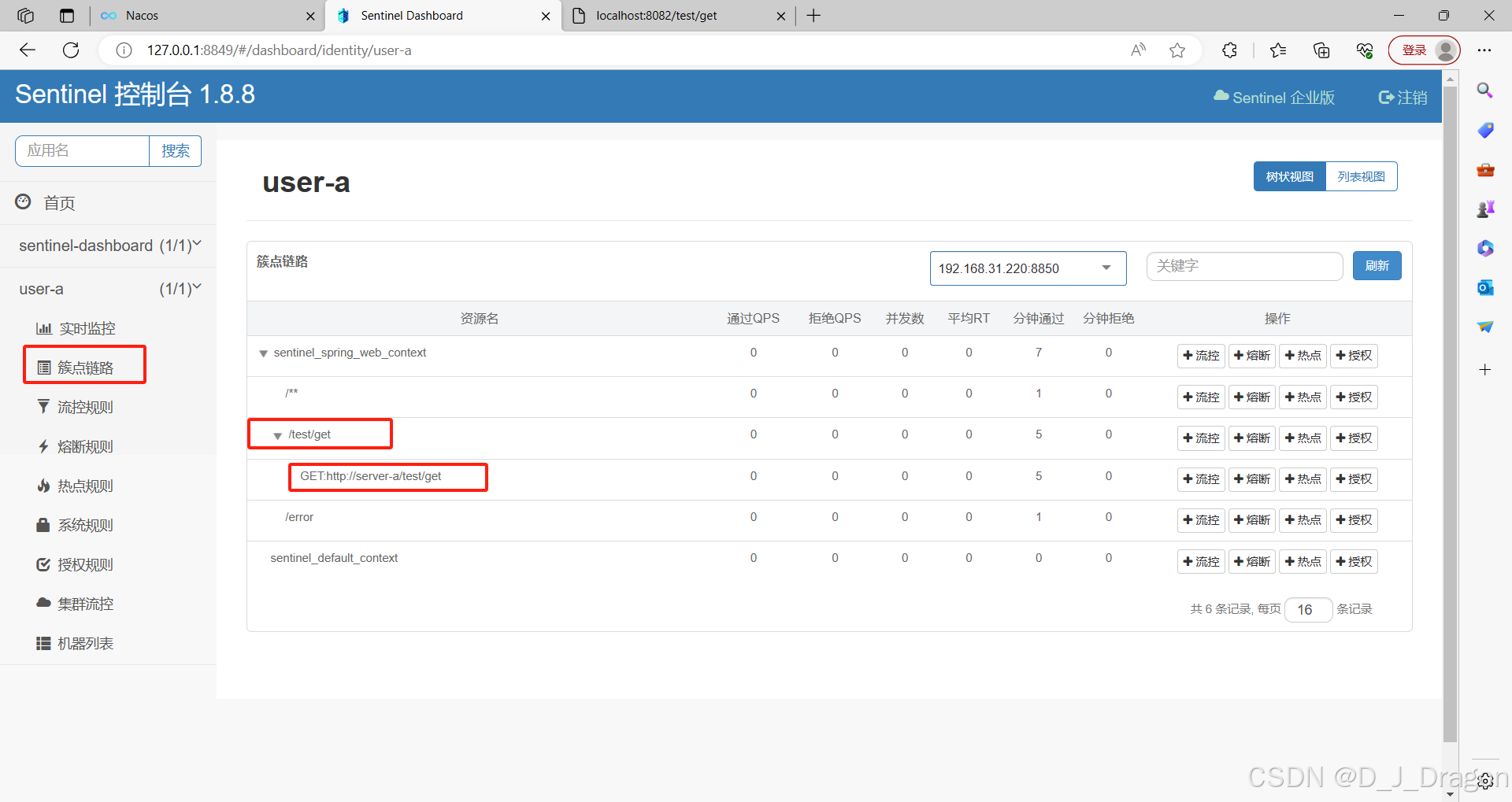
Task: Add 流控 rule for sentinel_spring_web_context
Action: click(x=1201, y=356)
